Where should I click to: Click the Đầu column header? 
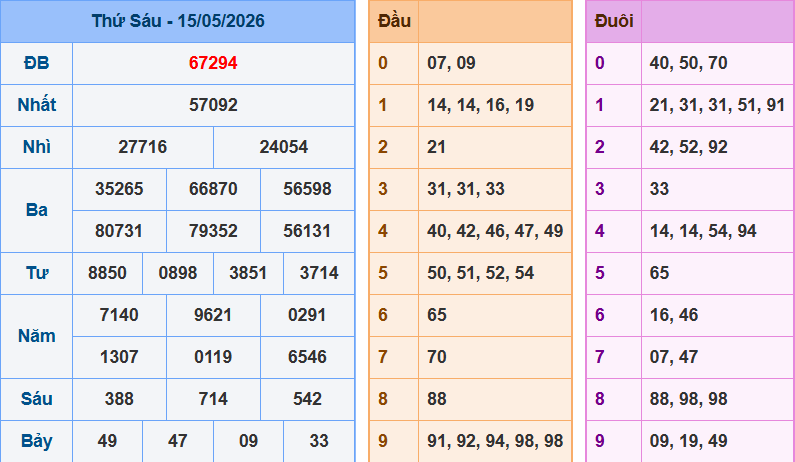394,21
